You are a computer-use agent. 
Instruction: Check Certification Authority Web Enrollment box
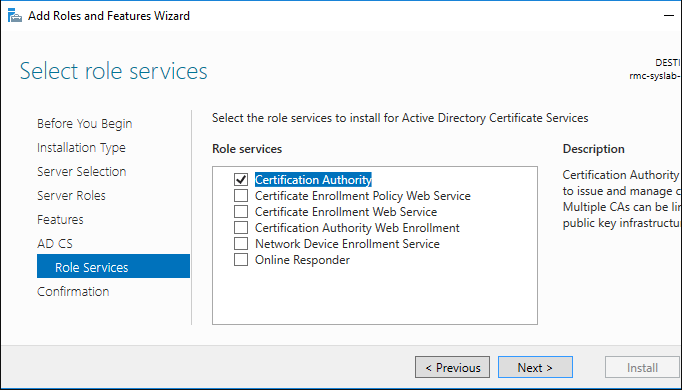pos(241,228)
